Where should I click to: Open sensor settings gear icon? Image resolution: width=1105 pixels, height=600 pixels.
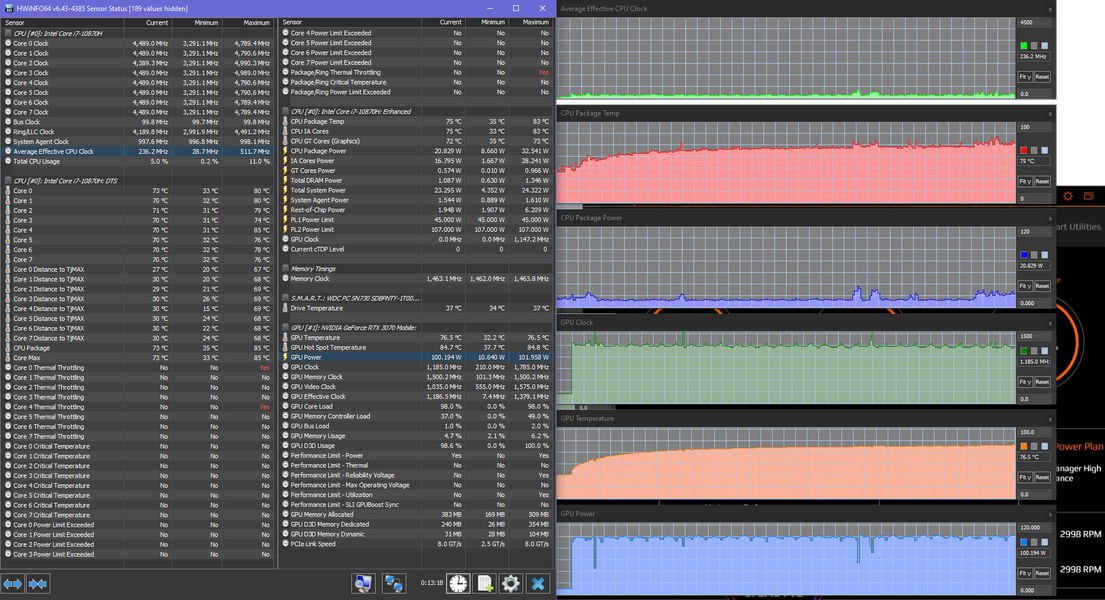coord(511,583)
